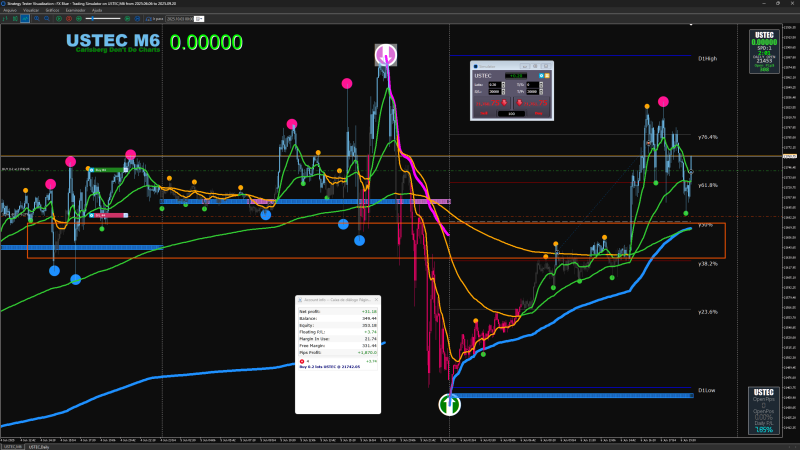This screenshot has width=800, height=450.
Task: Step forward with the green skip icon
Action: point(79,19)
